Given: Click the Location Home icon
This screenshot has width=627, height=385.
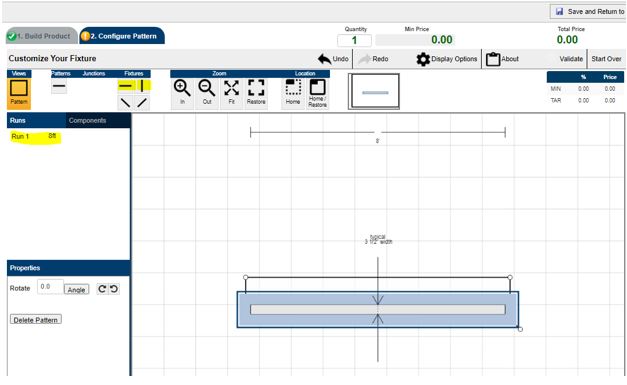Looking at the screenshot, I should [293, 88].
